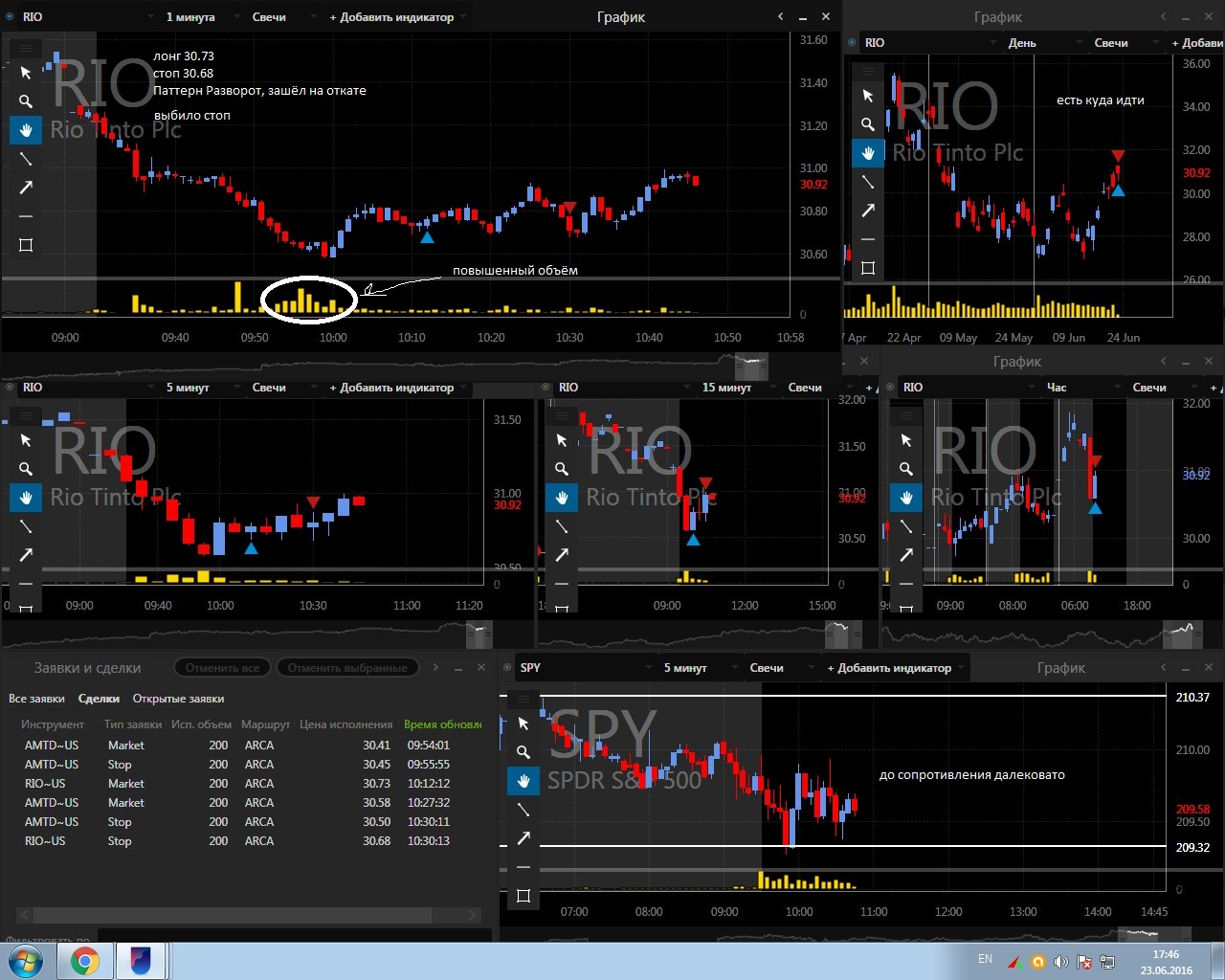Switch to the 'Сделки' tab
Screen dimensions: 1225x980
coord(99,699)
